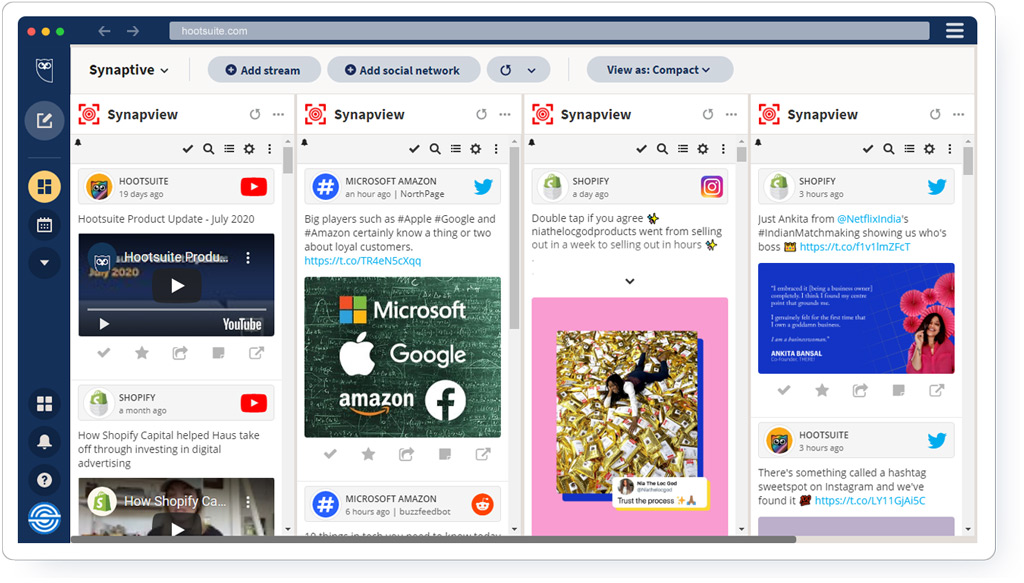Click the vertical scrollbar of the Hootsuite YouTube stream
Viewport: 1024px width, 583px height.
tap(288, 160)
